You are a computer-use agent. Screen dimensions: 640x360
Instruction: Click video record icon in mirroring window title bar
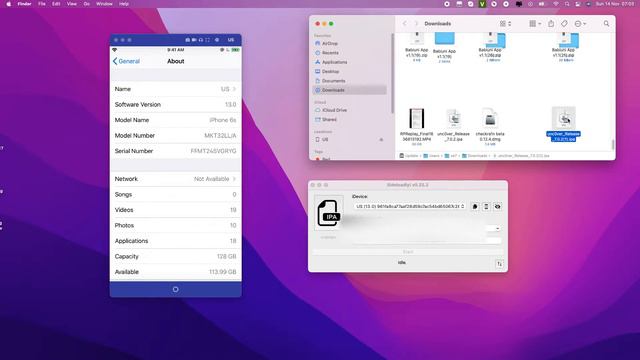tap(194, 40)
